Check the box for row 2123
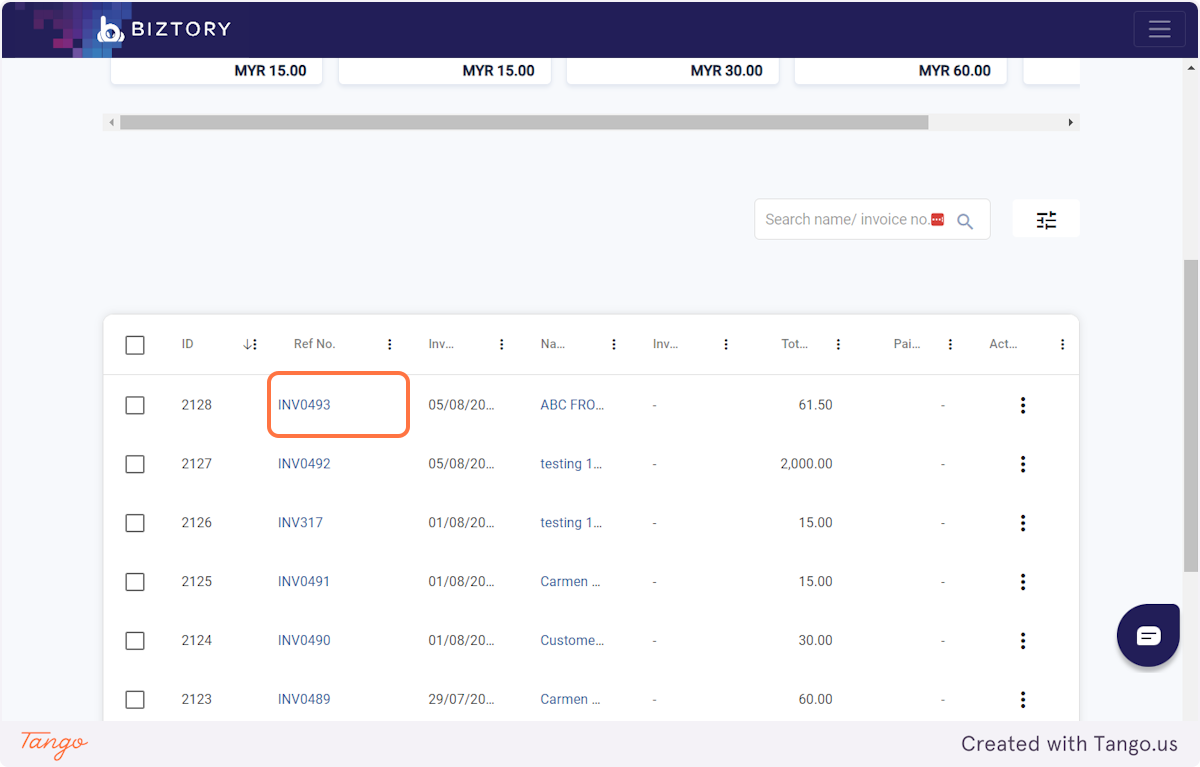Image resolution: width=1200 pixels, height=767 pixels. 135,699
